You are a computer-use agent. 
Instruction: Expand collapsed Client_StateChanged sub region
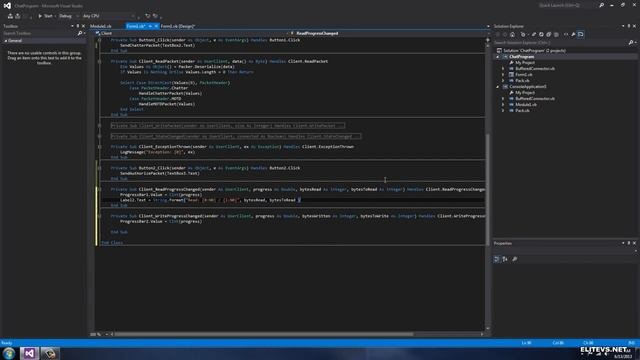[x=99, y=136]
